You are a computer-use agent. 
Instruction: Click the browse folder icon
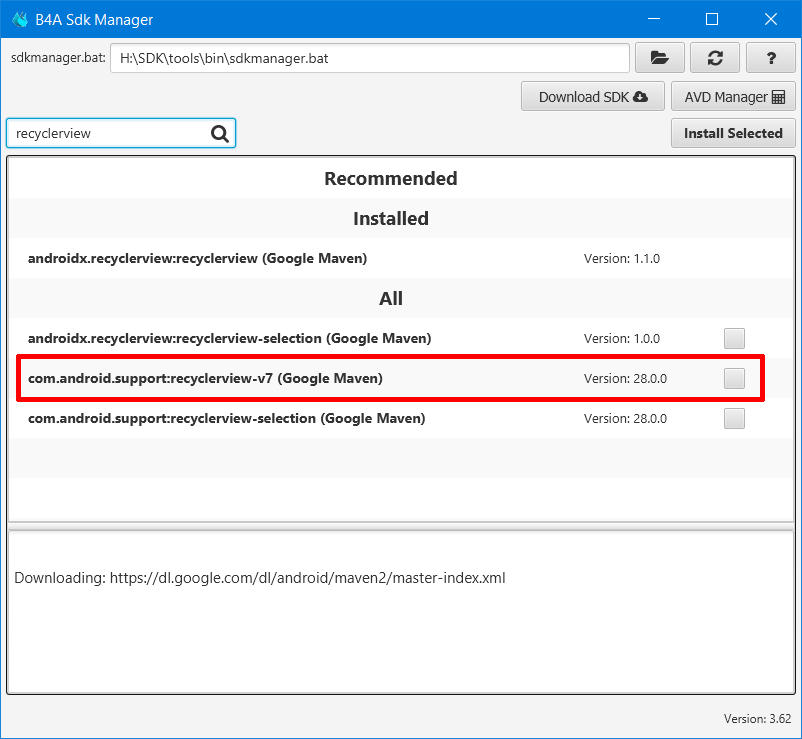pos(659,58)
